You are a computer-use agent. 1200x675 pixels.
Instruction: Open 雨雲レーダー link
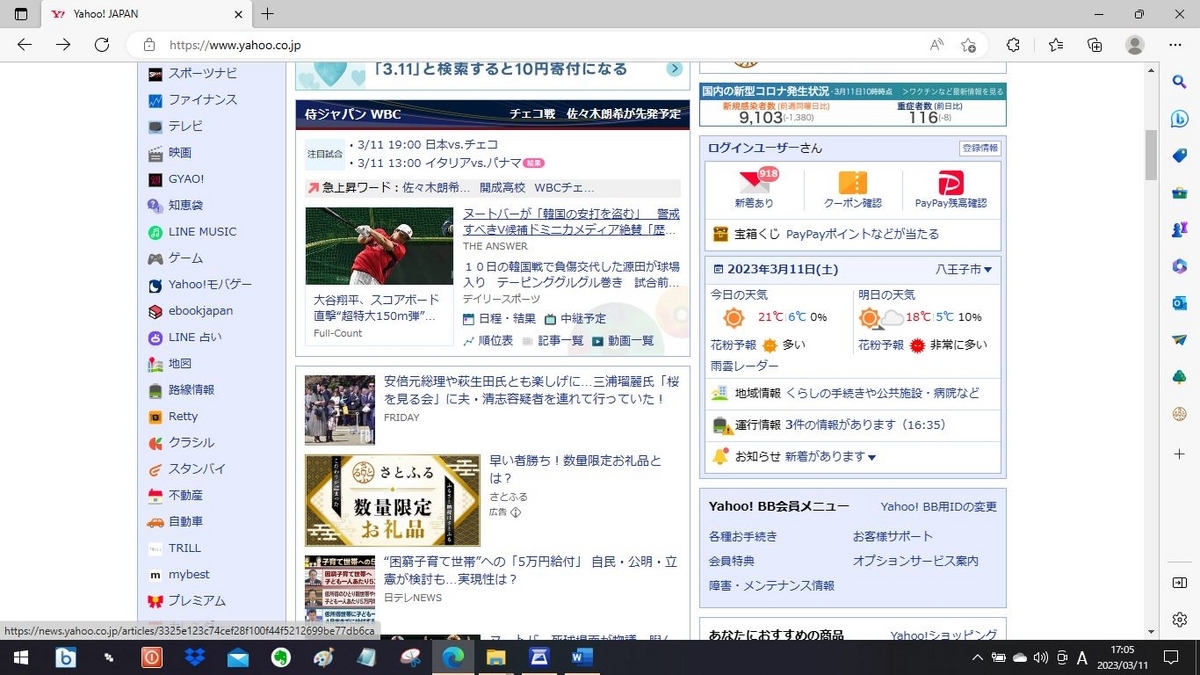(744, 367)
